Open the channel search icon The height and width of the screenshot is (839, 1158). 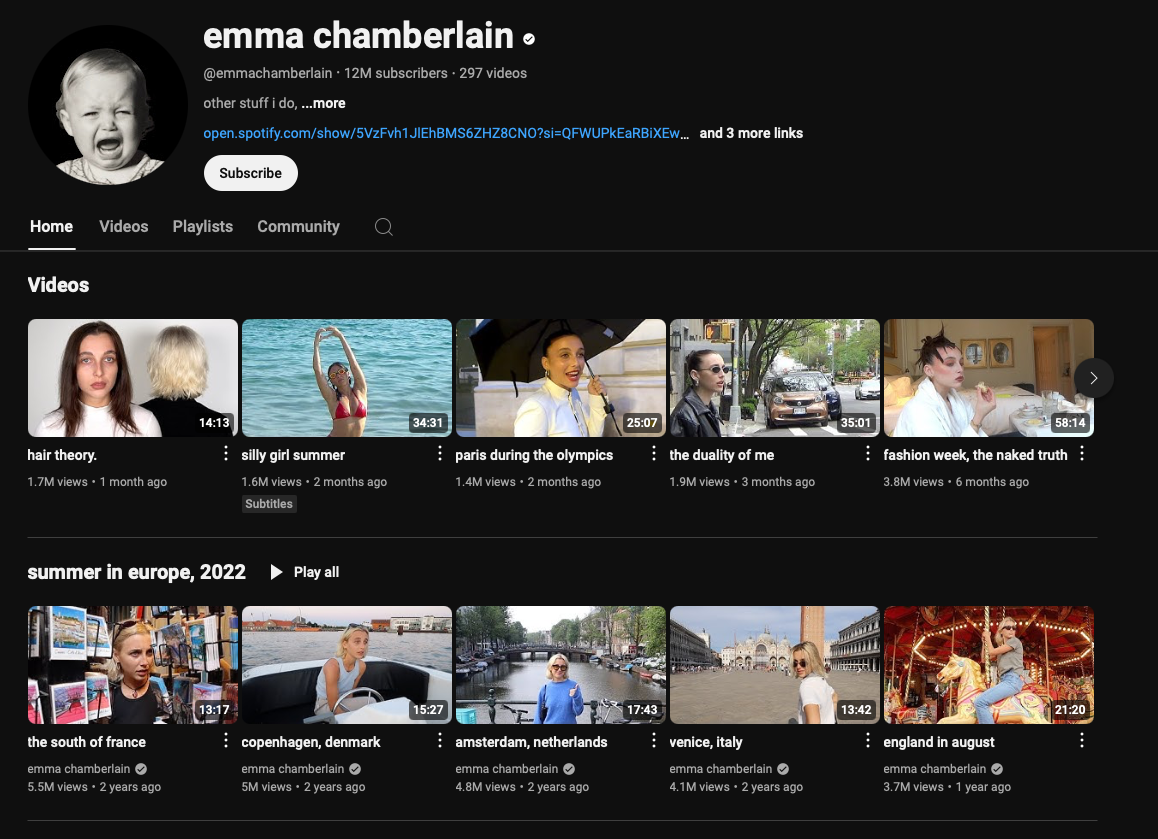click(x=384, y=227)
